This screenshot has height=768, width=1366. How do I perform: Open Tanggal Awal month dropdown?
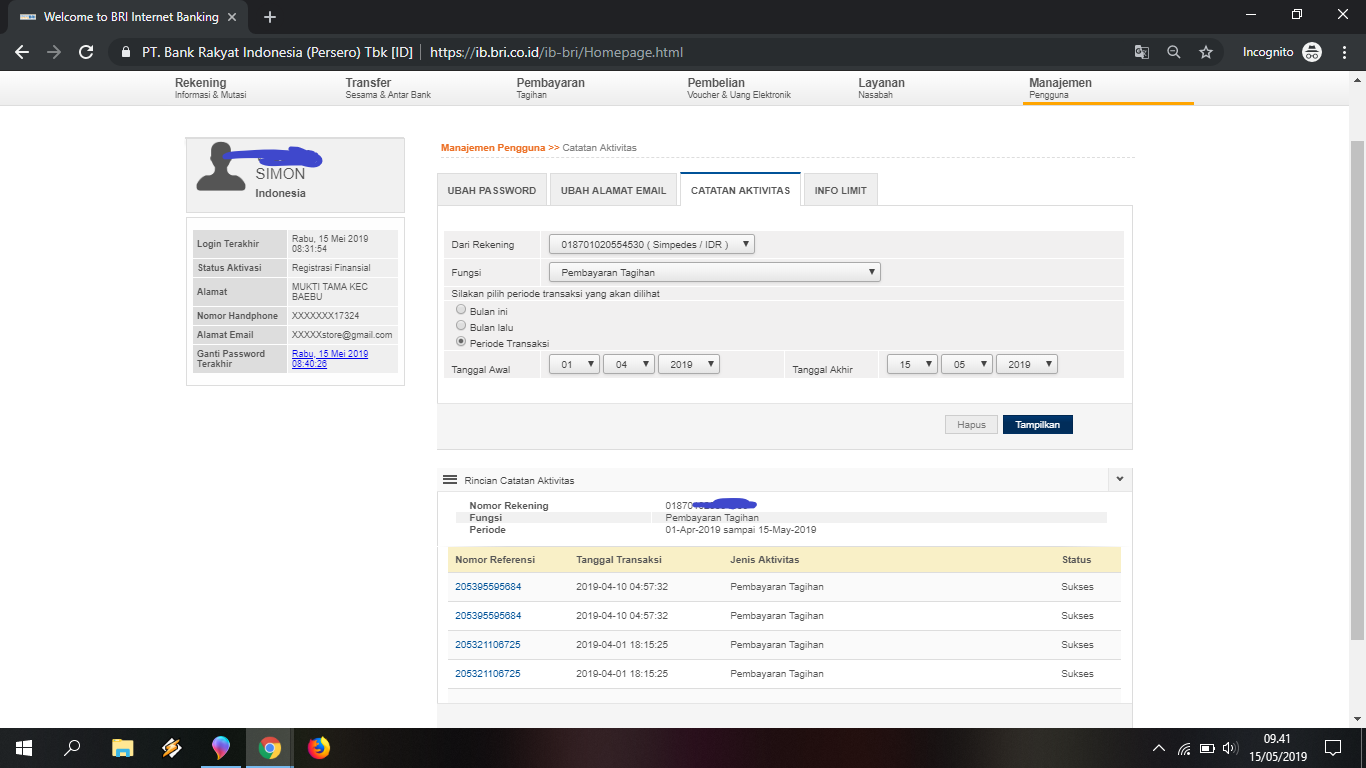click(629, 365)
